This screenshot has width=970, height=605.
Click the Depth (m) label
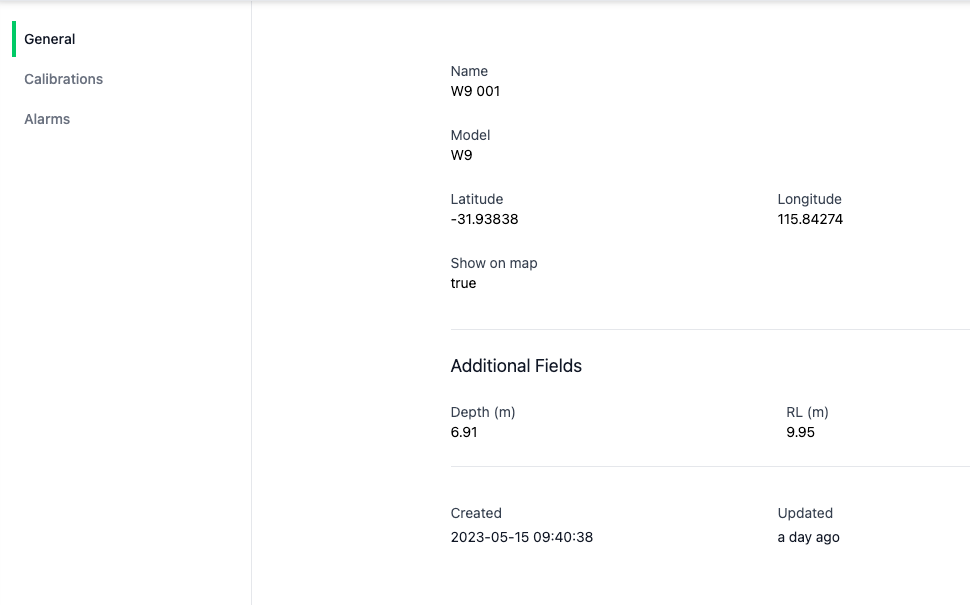tap(483, 412)
